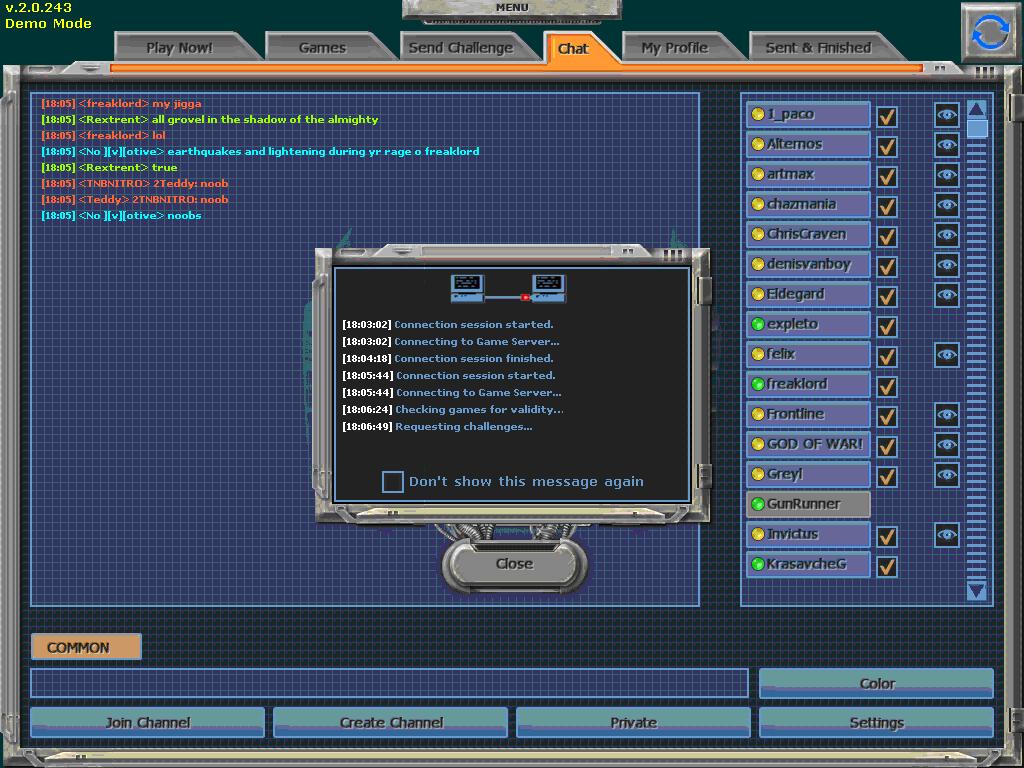Toggle the checkbox beside KrasavcheG

886,566
